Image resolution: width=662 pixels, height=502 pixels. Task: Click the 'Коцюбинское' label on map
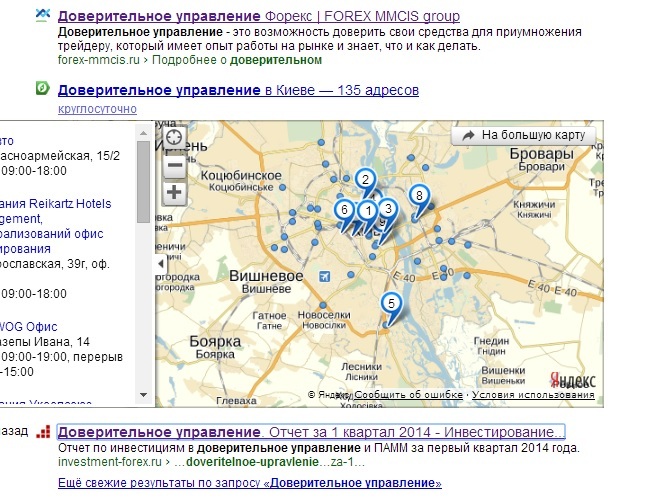tap(241, 175)
